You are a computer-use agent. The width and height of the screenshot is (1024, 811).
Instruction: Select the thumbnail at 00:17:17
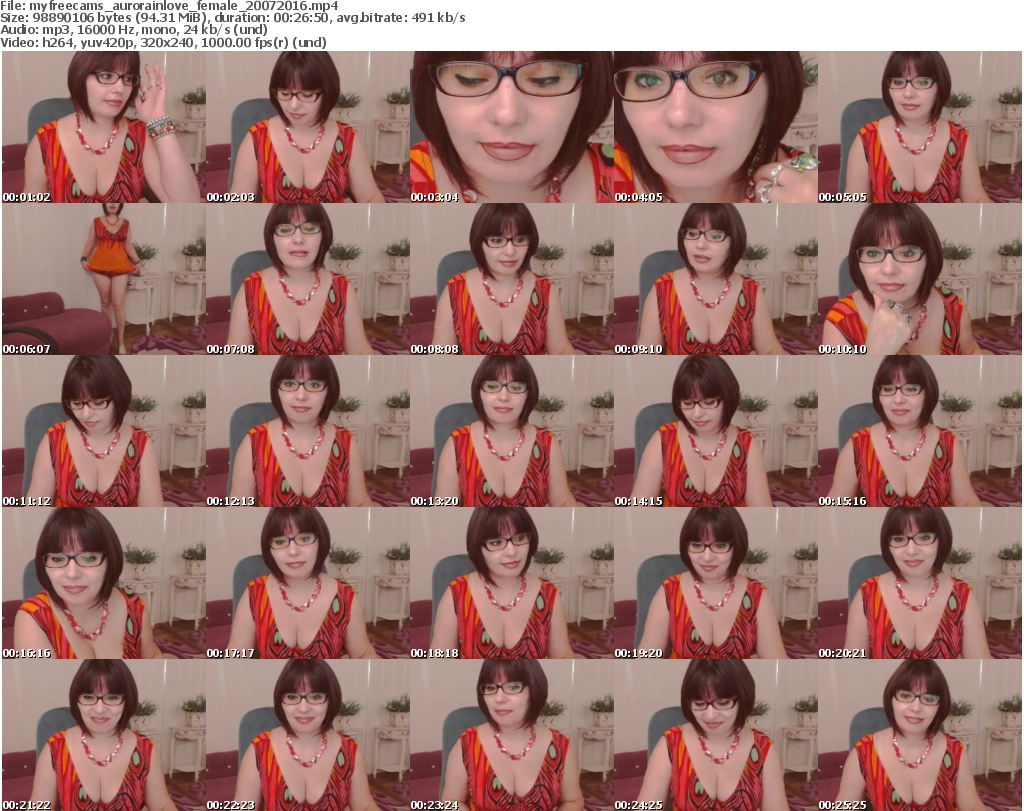point(308,582)
